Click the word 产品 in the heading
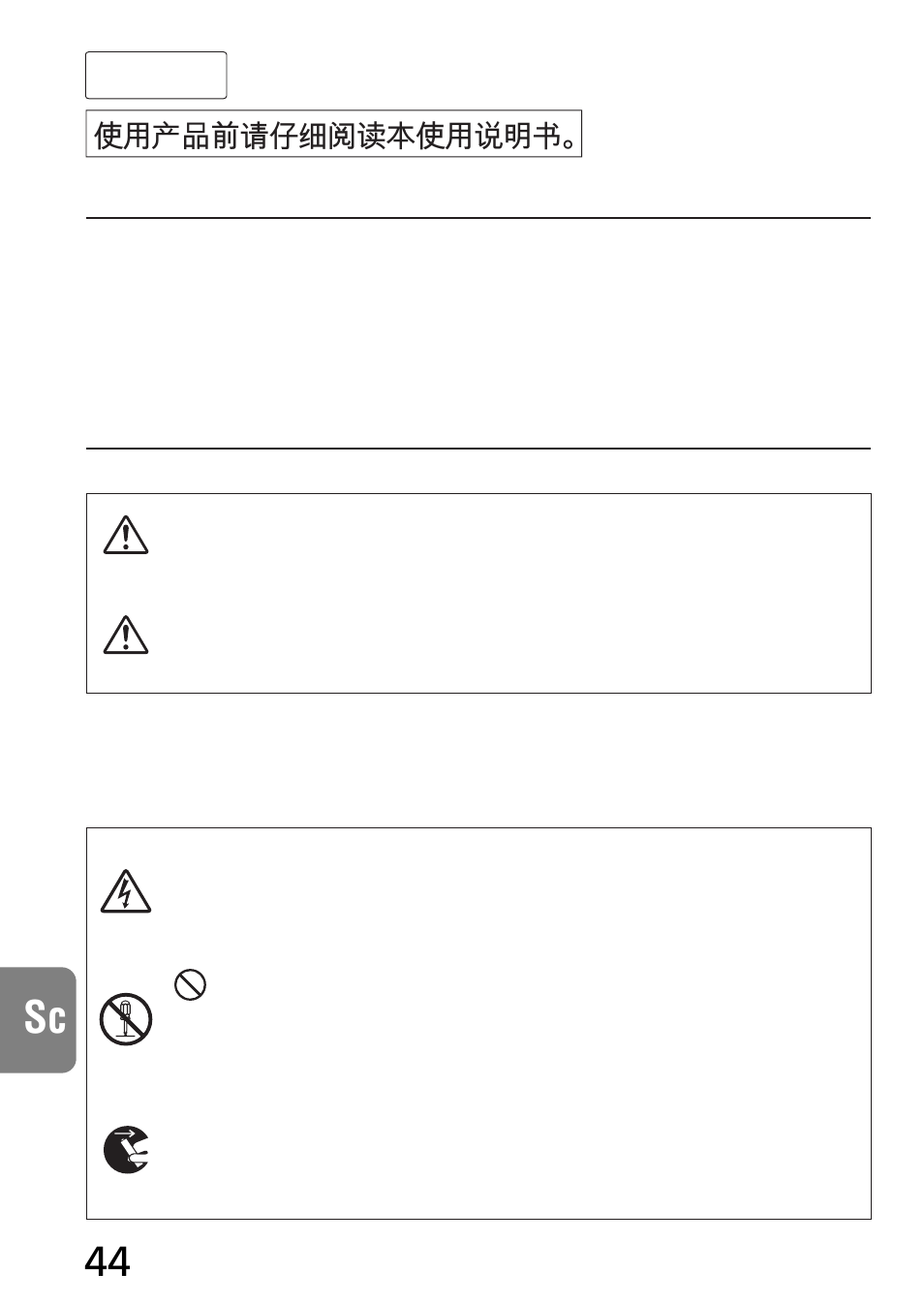 coord(181,136)
